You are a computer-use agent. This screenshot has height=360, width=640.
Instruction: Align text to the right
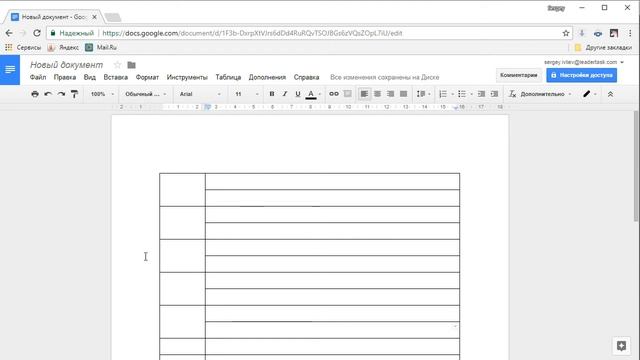coord(391,94)
